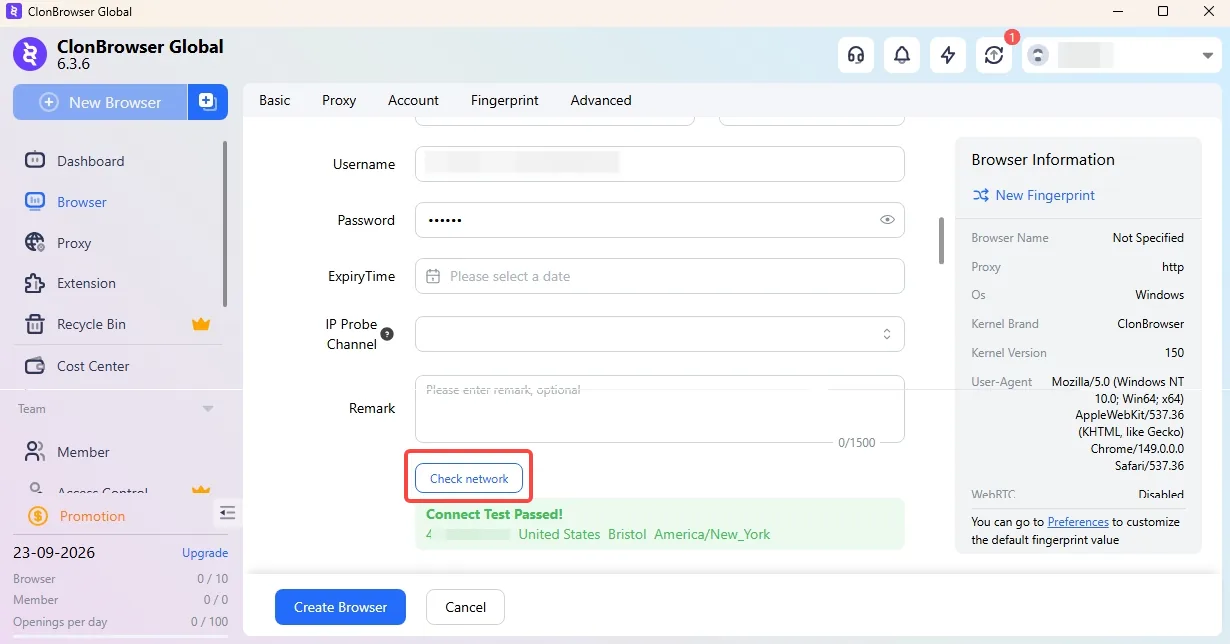Click the Remark text area

(660, 409)
